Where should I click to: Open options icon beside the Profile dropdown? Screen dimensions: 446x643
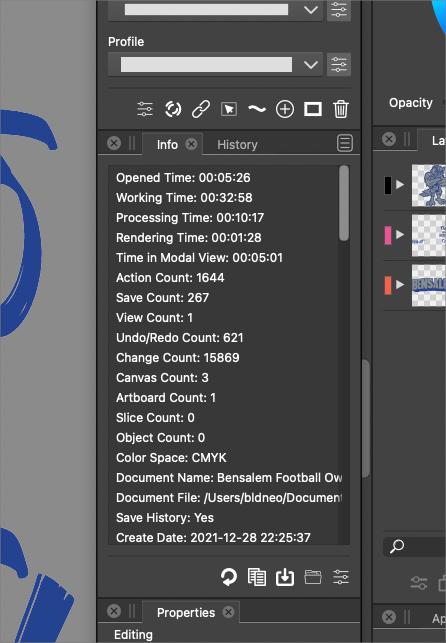tap(339, 64)
